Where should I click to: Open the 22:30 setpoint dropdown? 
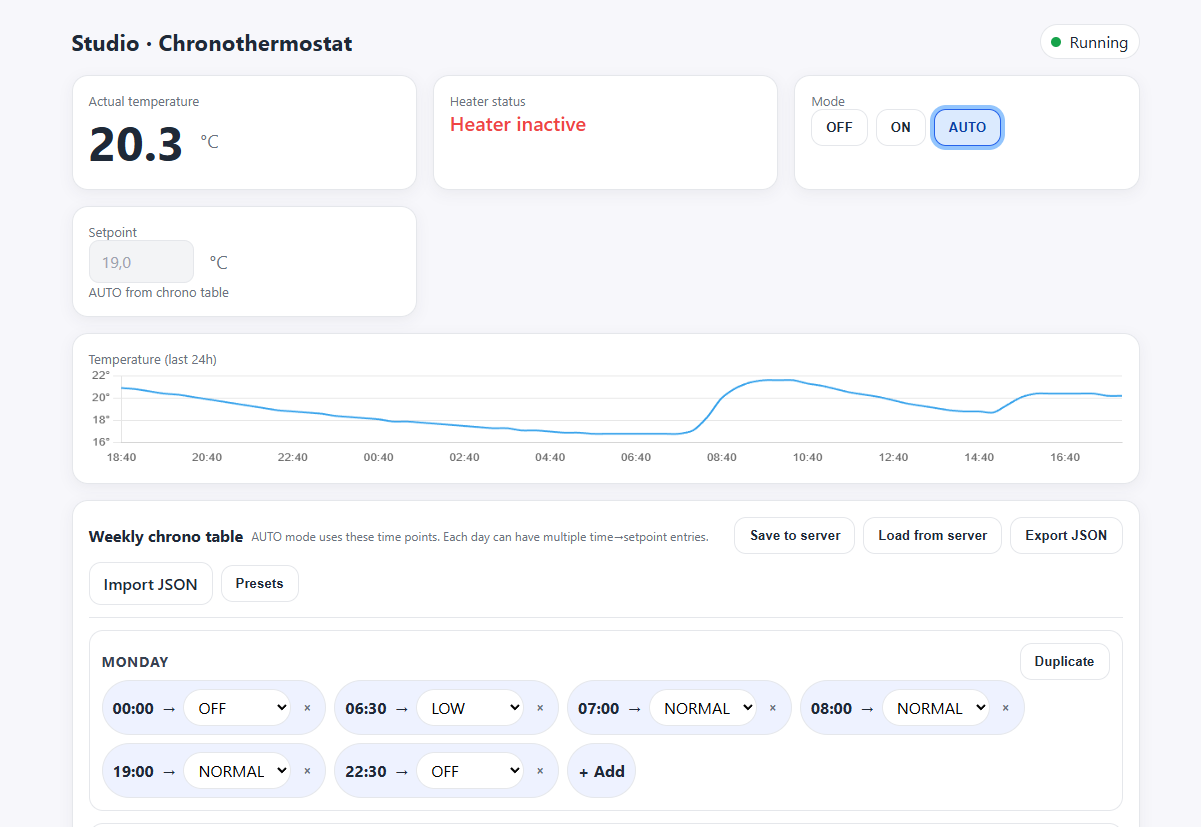[469, 771]
